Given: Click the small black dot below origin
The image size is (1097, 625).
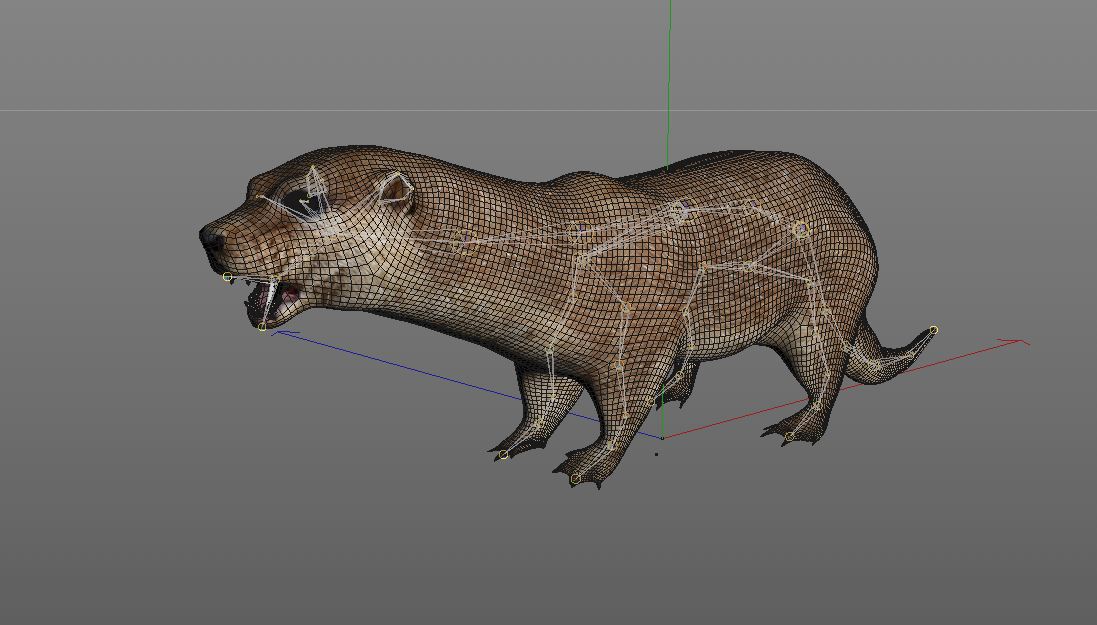Looking at the screenshot, I should (657, 453).
